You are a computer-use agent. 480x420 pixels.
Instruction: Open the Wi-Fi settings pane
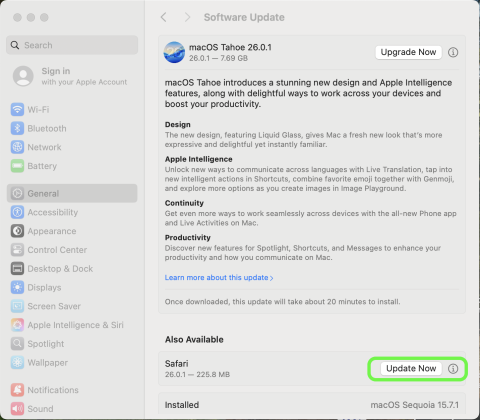tap(38, 109)
